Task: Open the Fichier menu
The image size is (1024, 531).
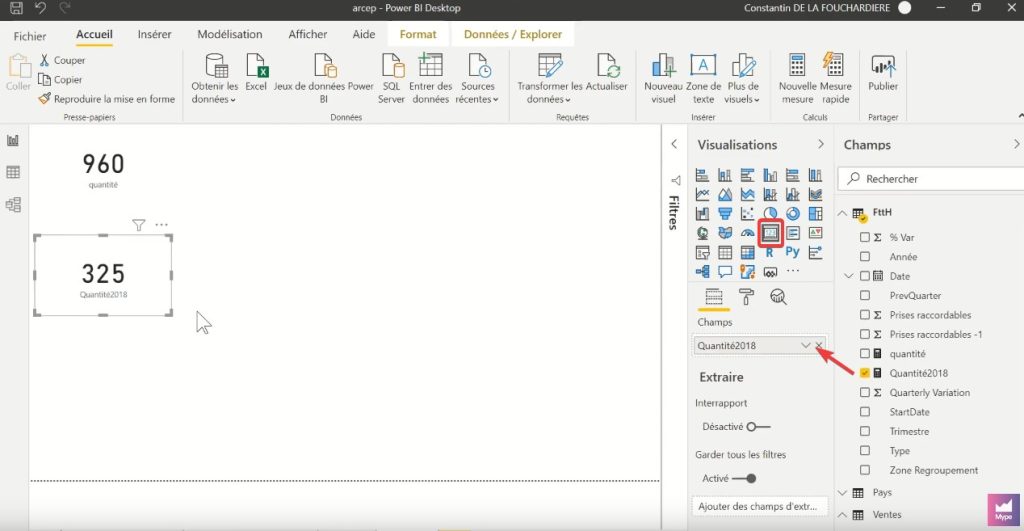Action: point(29,36)
